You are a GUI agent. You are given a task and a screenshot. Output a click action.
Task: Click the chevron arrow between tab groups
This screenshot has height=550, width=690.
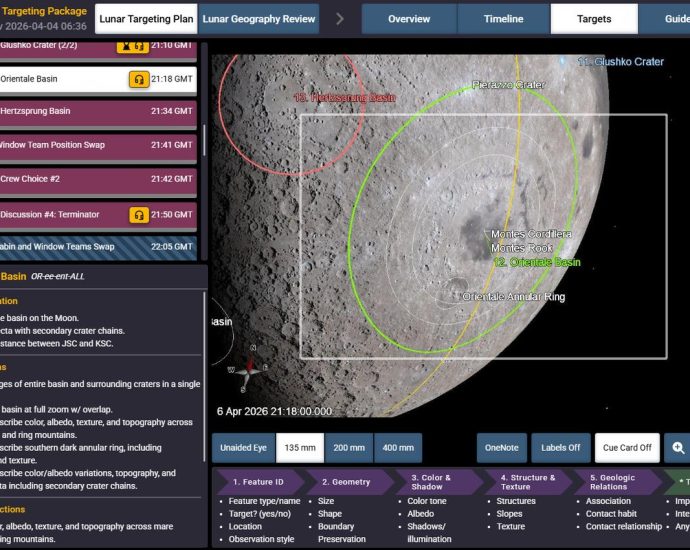(x=340, y=19)
